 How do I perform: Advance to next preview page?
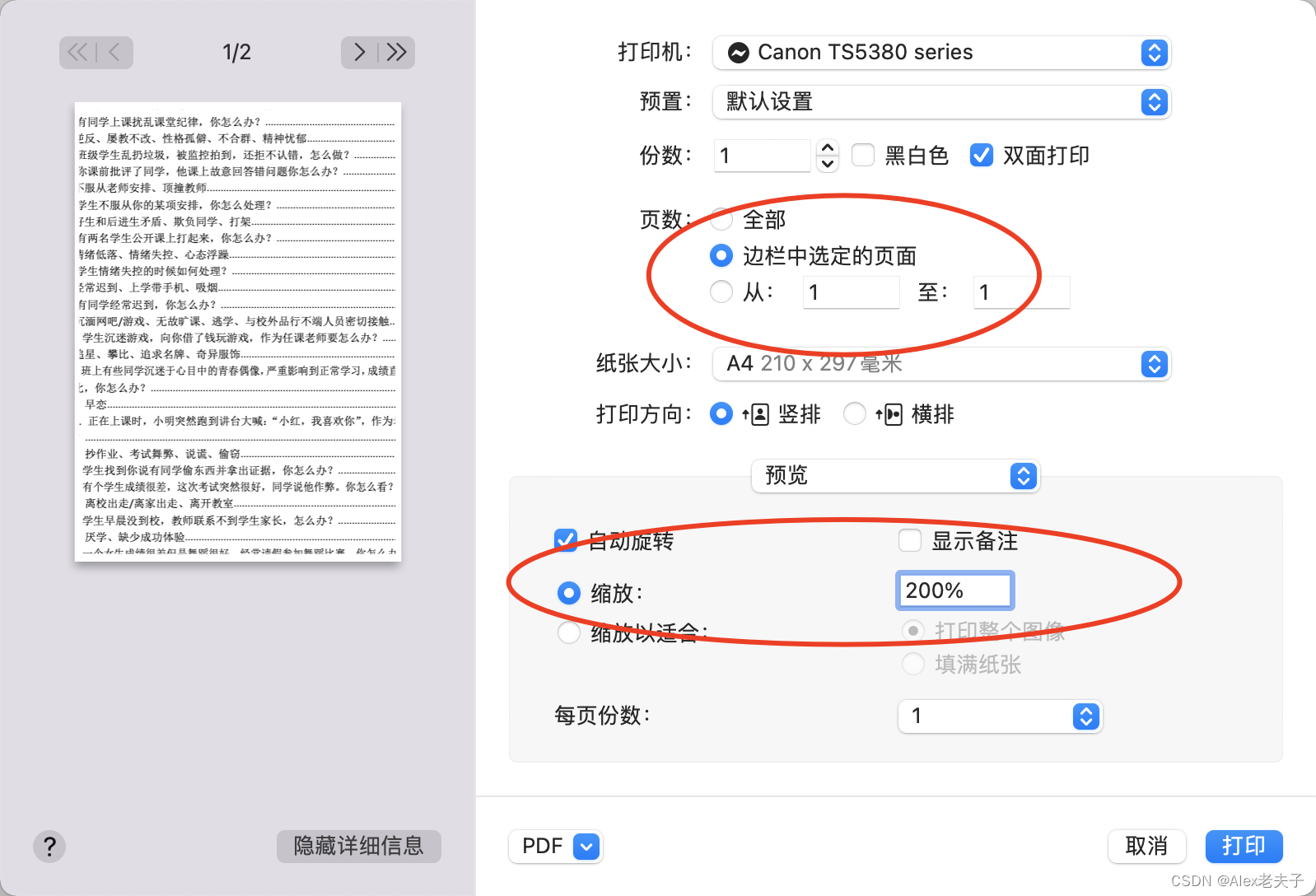pos(359,53)
